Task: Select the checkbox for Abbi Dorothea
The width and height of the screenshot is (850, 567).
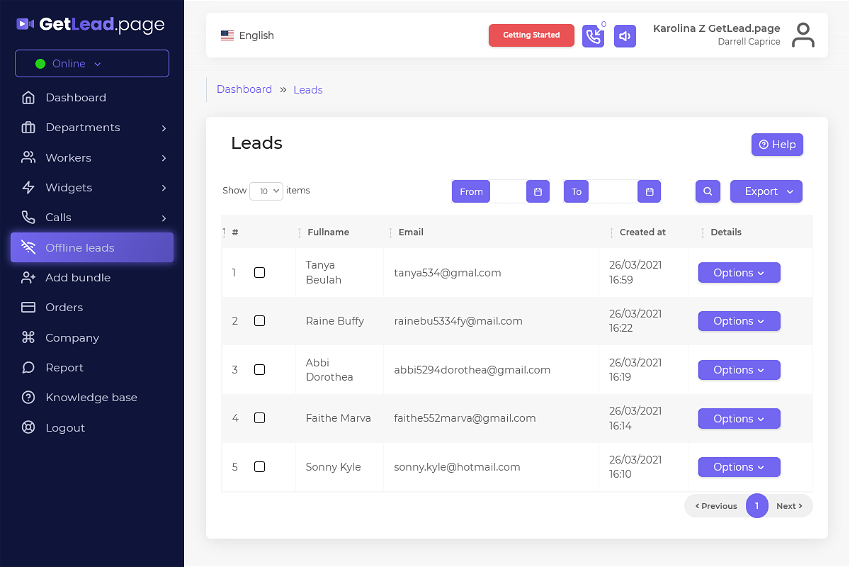Action: click(260, 369)
